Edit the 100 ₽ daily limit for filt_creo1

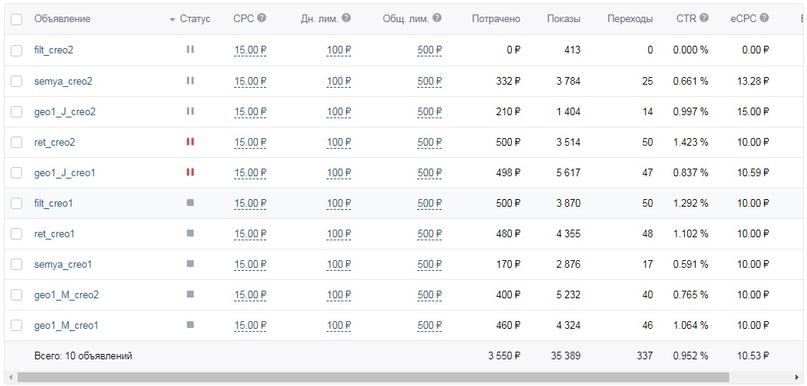point(339,203)
